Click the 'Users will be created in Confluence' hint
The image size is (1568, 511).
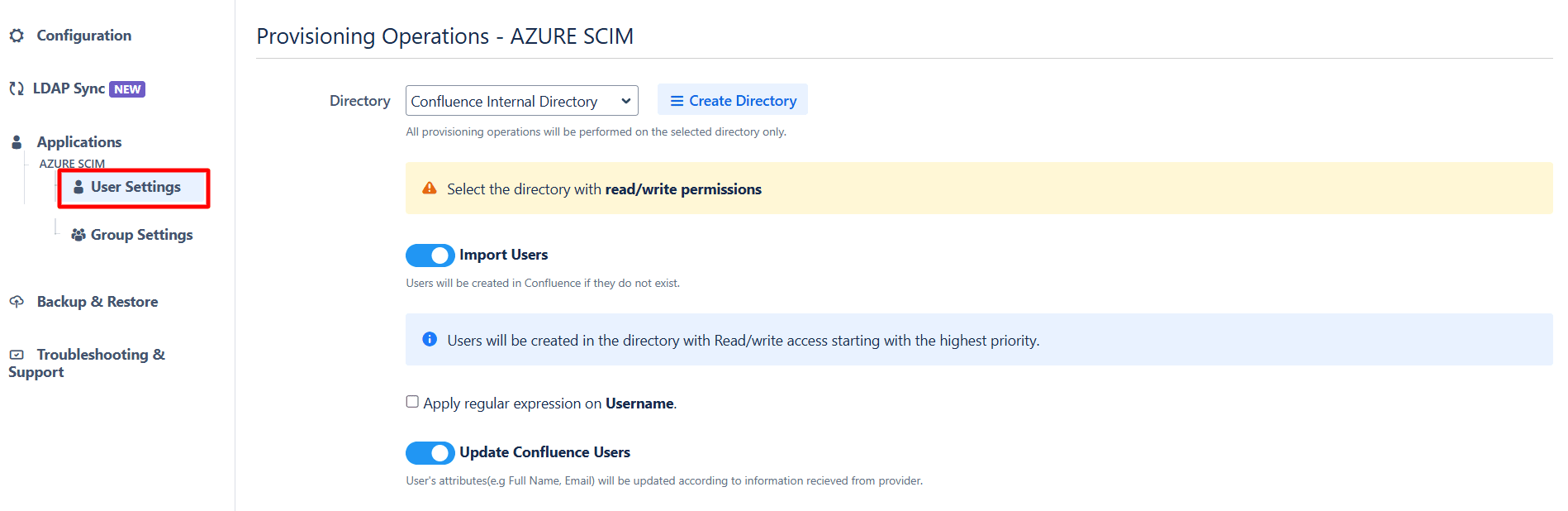[543, 283]
